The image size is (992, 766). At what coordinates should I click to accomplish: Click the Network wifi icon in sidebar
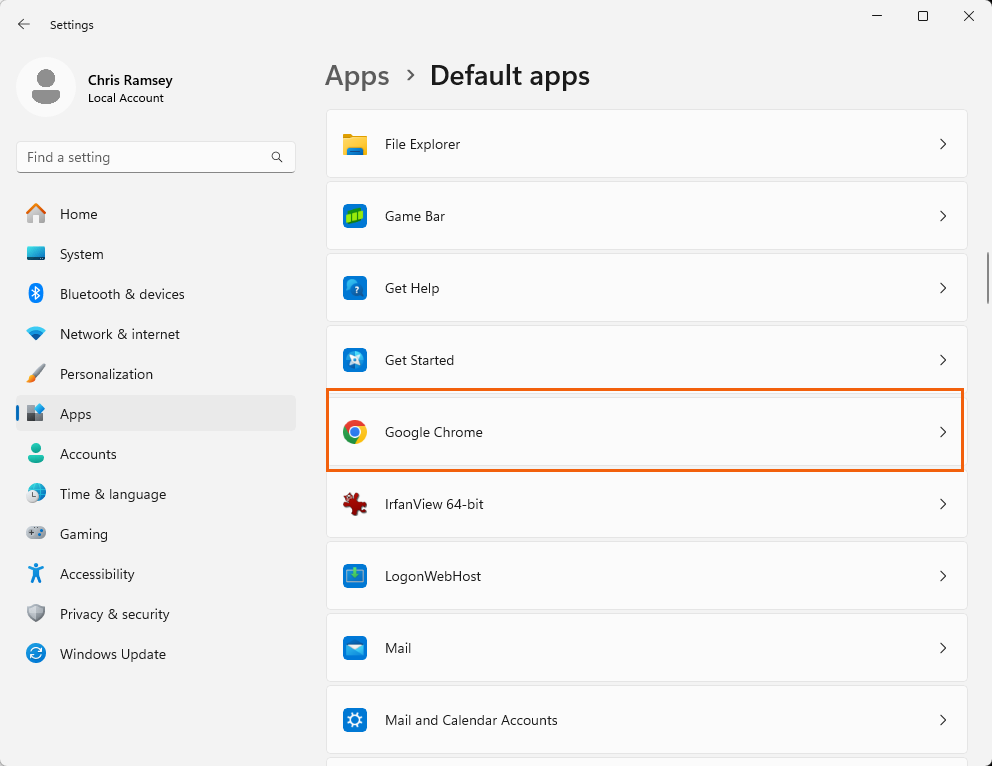36,333
